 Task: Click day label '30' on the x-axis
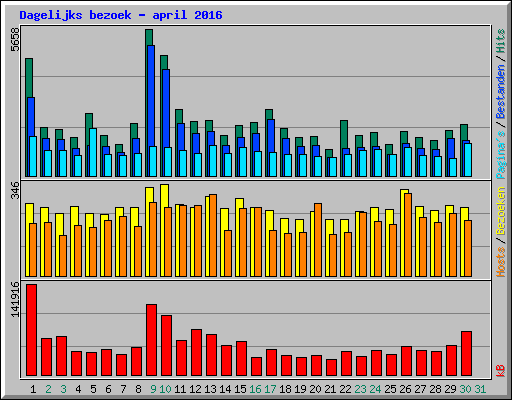coord(465,389)
